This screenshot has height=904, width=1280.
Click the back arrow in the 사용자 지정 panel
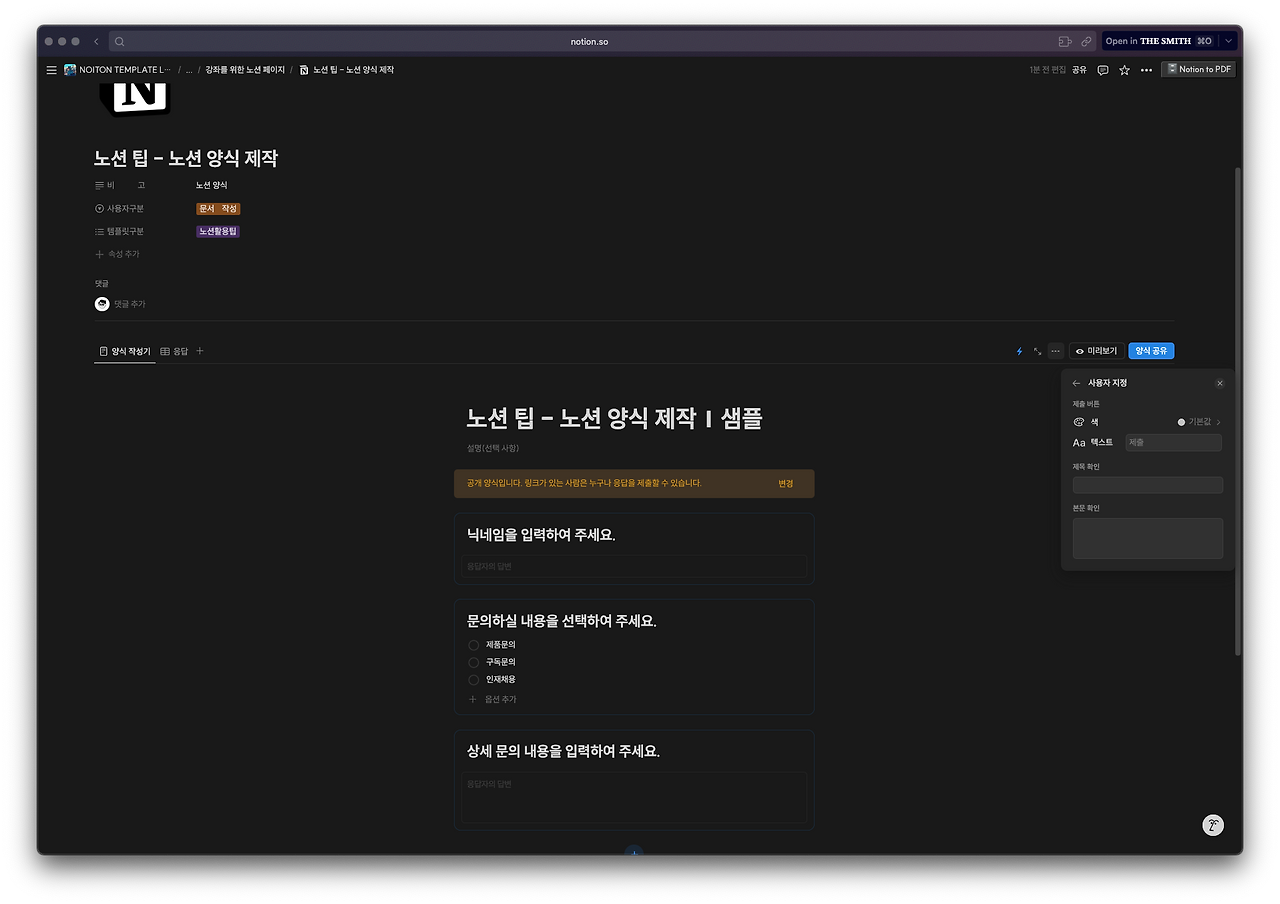(x=1075, y=383)
